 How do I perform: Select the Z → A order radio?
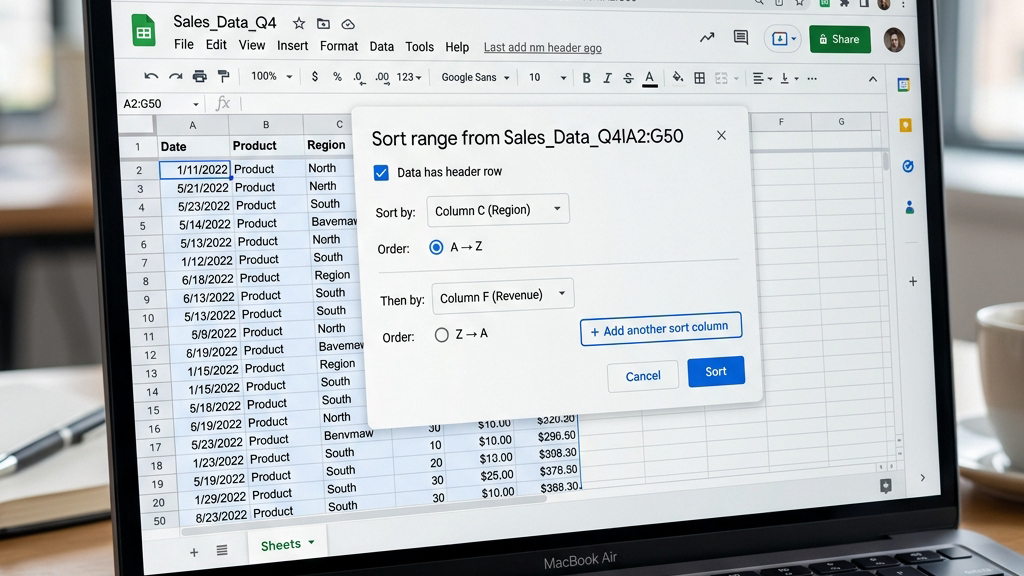pyautogui.click(x=441, y=334)
